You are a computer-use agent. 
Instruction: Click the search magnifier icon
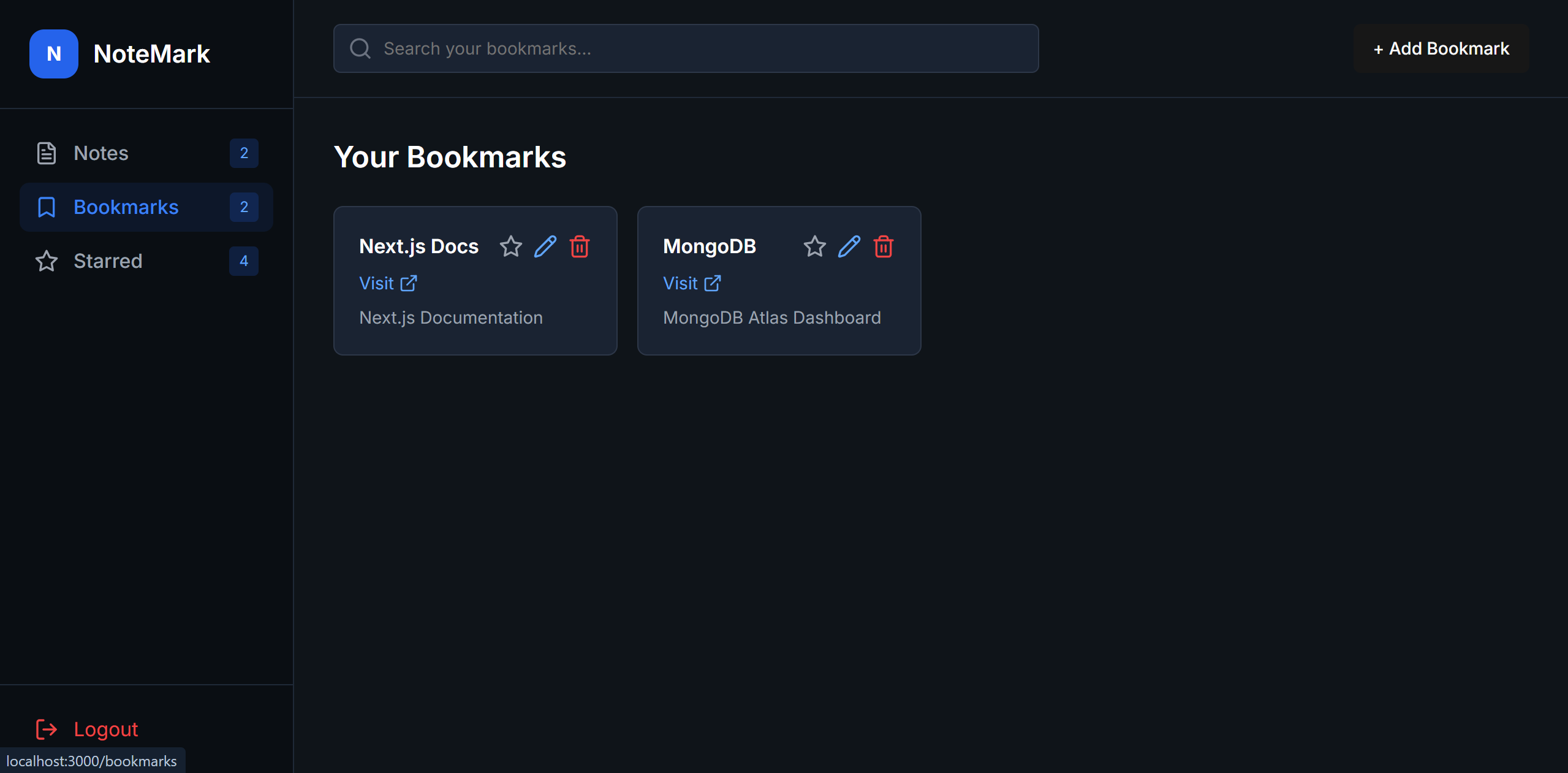click(360, 48)
